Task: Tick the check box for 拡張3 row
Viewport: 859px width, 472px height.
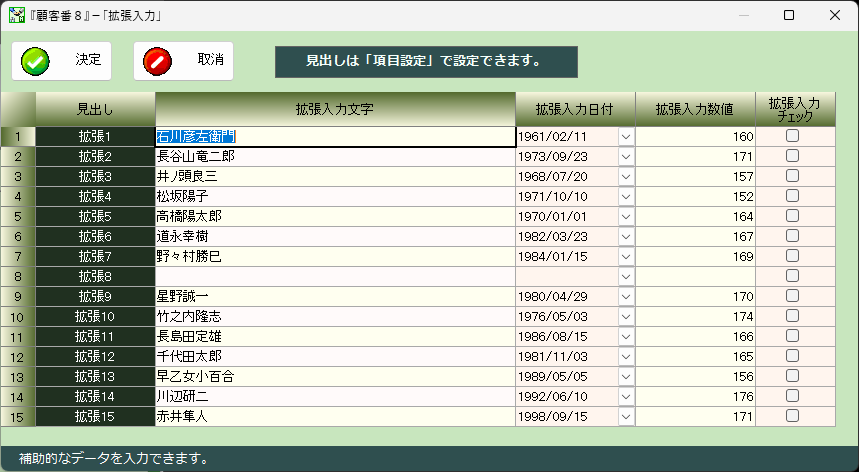Action: coord(792,176)
